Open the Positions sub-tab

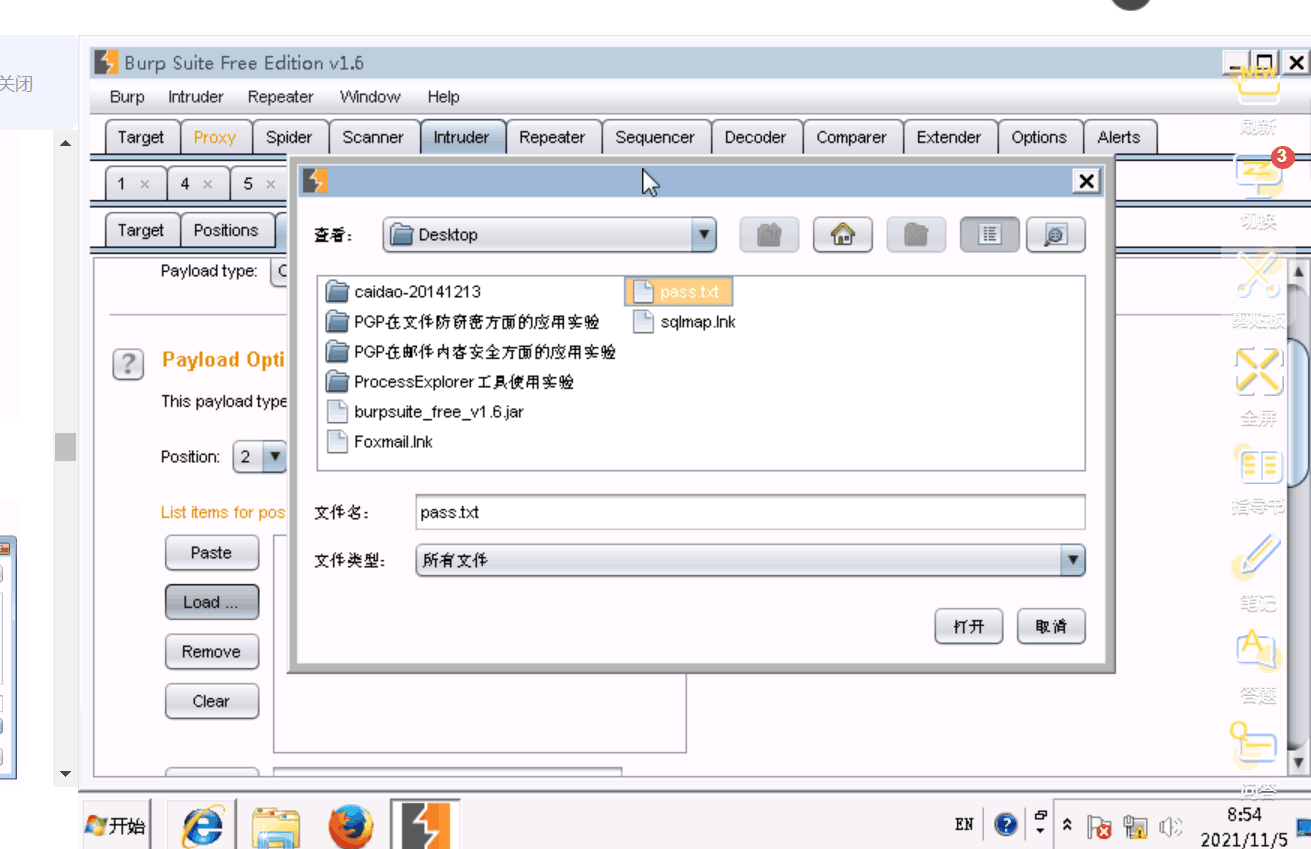coord(226,230)
